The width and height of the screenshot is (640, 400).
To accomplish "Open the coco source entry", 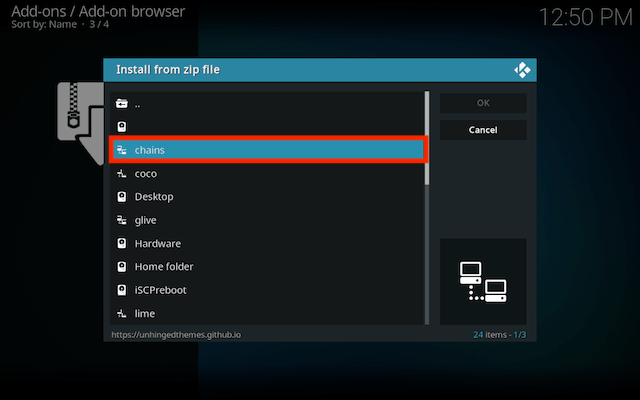I will click(267, 173).
